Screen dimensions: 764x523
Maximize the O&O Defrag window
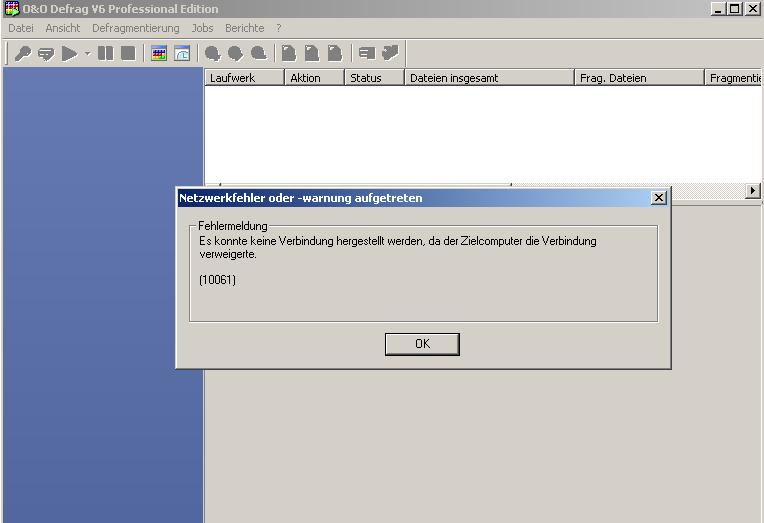click(734, 9)
